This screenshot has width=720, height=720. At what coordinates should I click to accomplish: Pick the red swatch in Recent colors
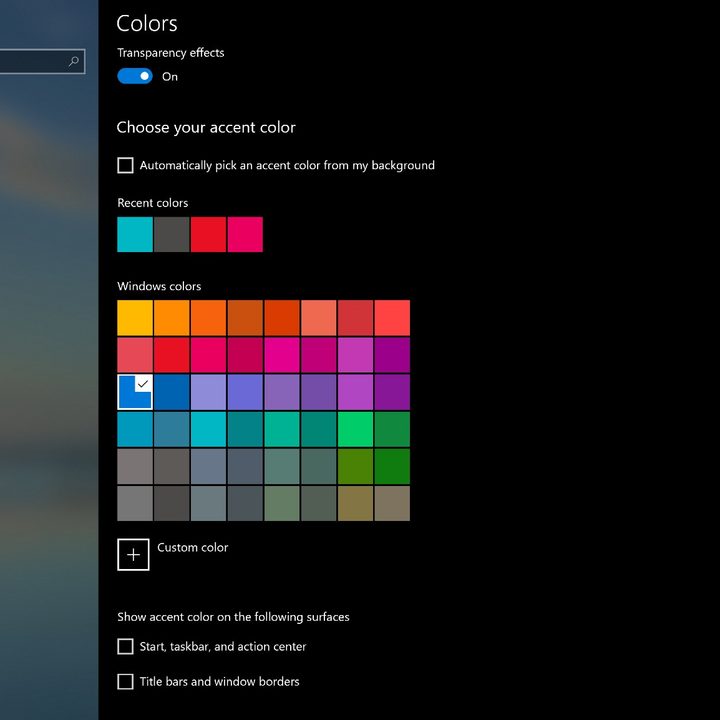[x=208, y=235]
